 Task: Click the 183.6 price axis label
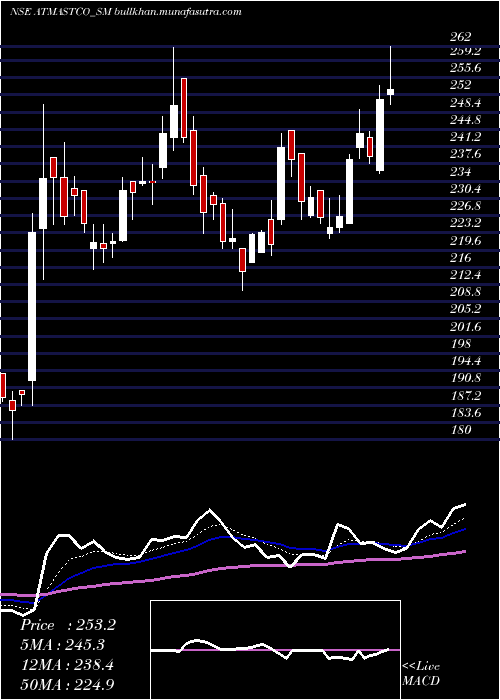[466, 413]
